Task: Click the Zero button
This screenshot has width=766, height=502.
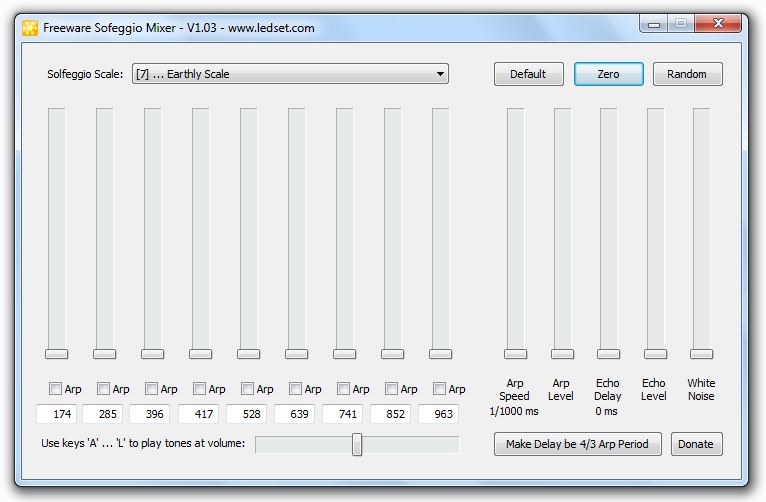Action: click(x=608, y=74)
